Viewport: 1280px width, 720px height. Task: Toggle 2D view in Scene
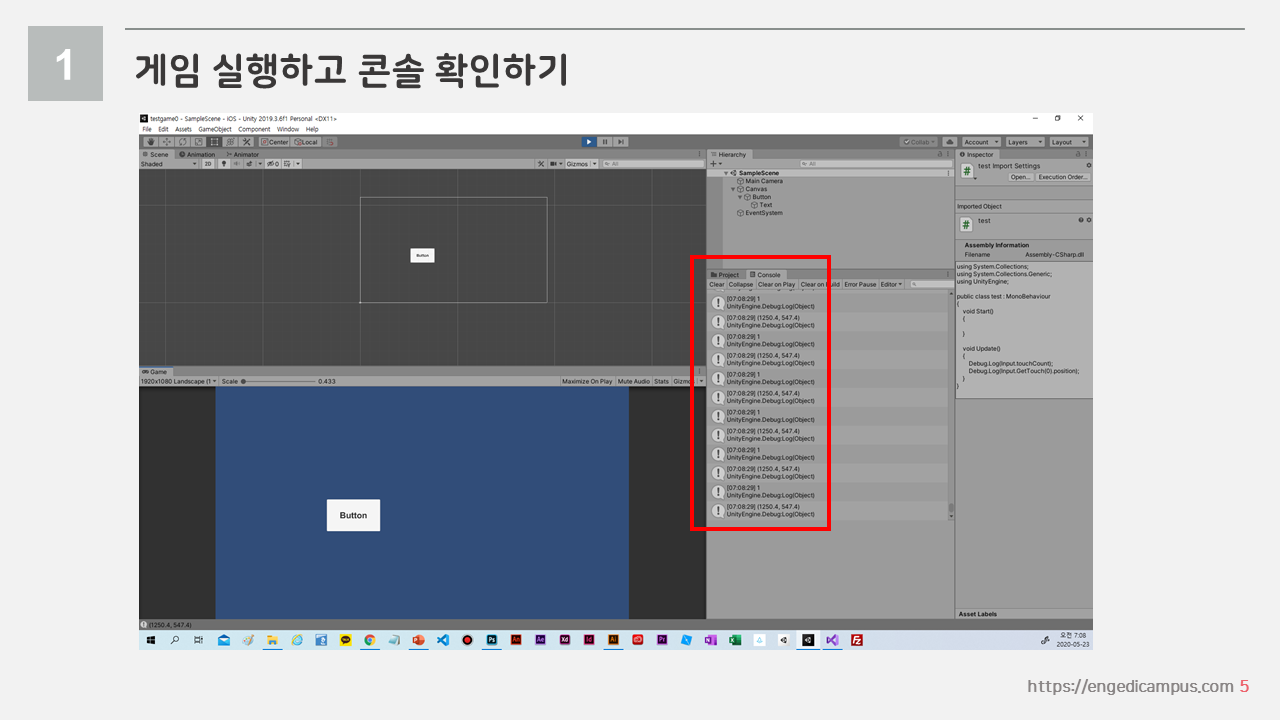pyautogui.click(x=208, y=164)
